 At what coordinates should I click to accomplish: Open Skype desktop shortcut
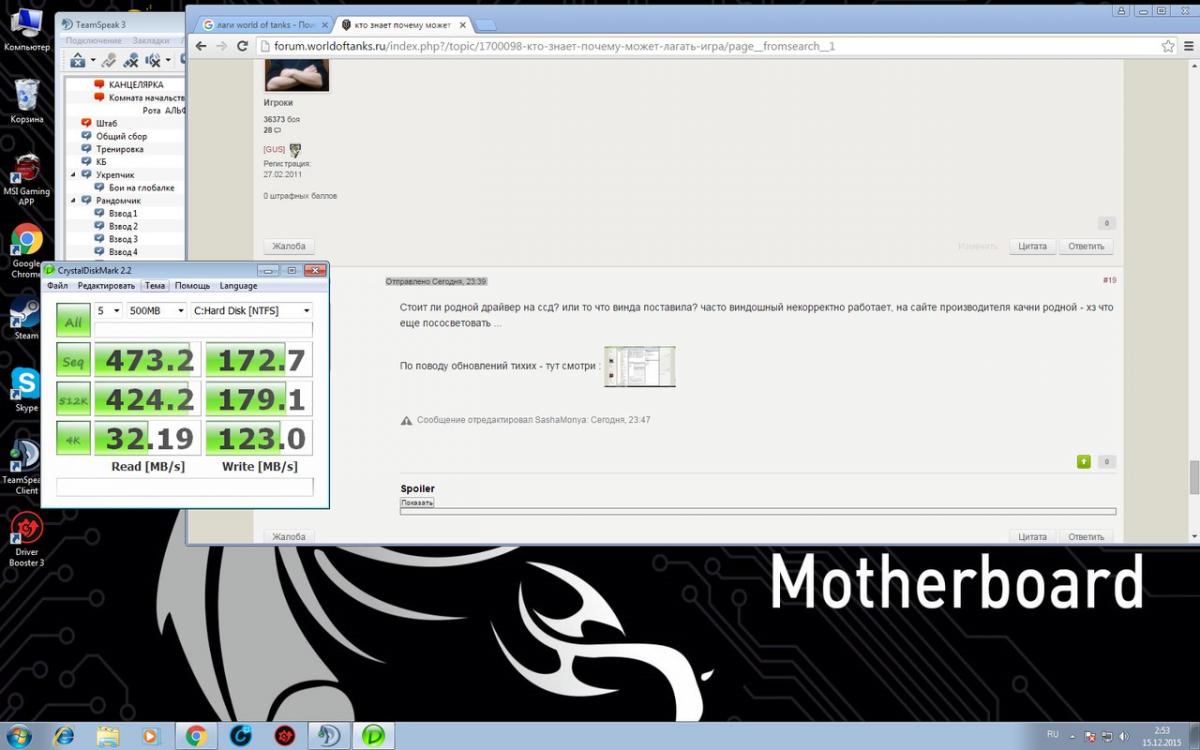click(26, 390)
